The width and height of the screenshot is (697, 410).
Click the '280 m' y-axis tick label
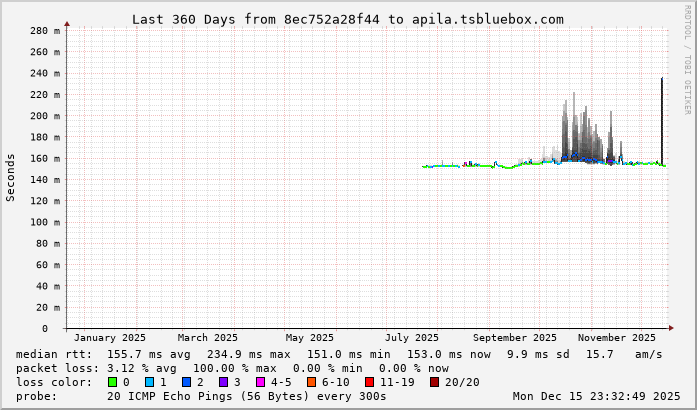pyautogui.click(x=44, y=31)
